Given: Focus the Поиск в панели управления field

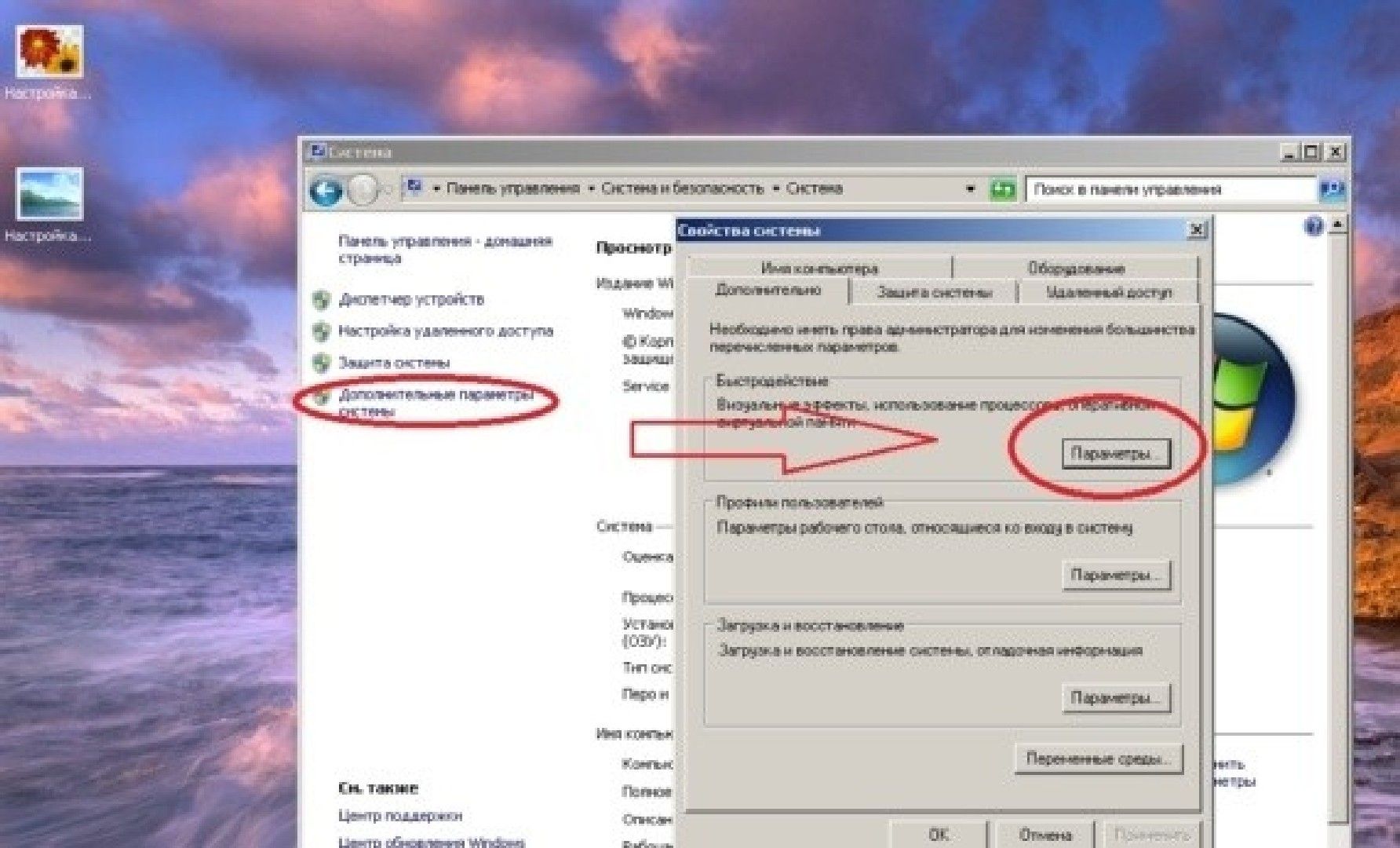Looking at the screenshot, I should [1171, 189].
